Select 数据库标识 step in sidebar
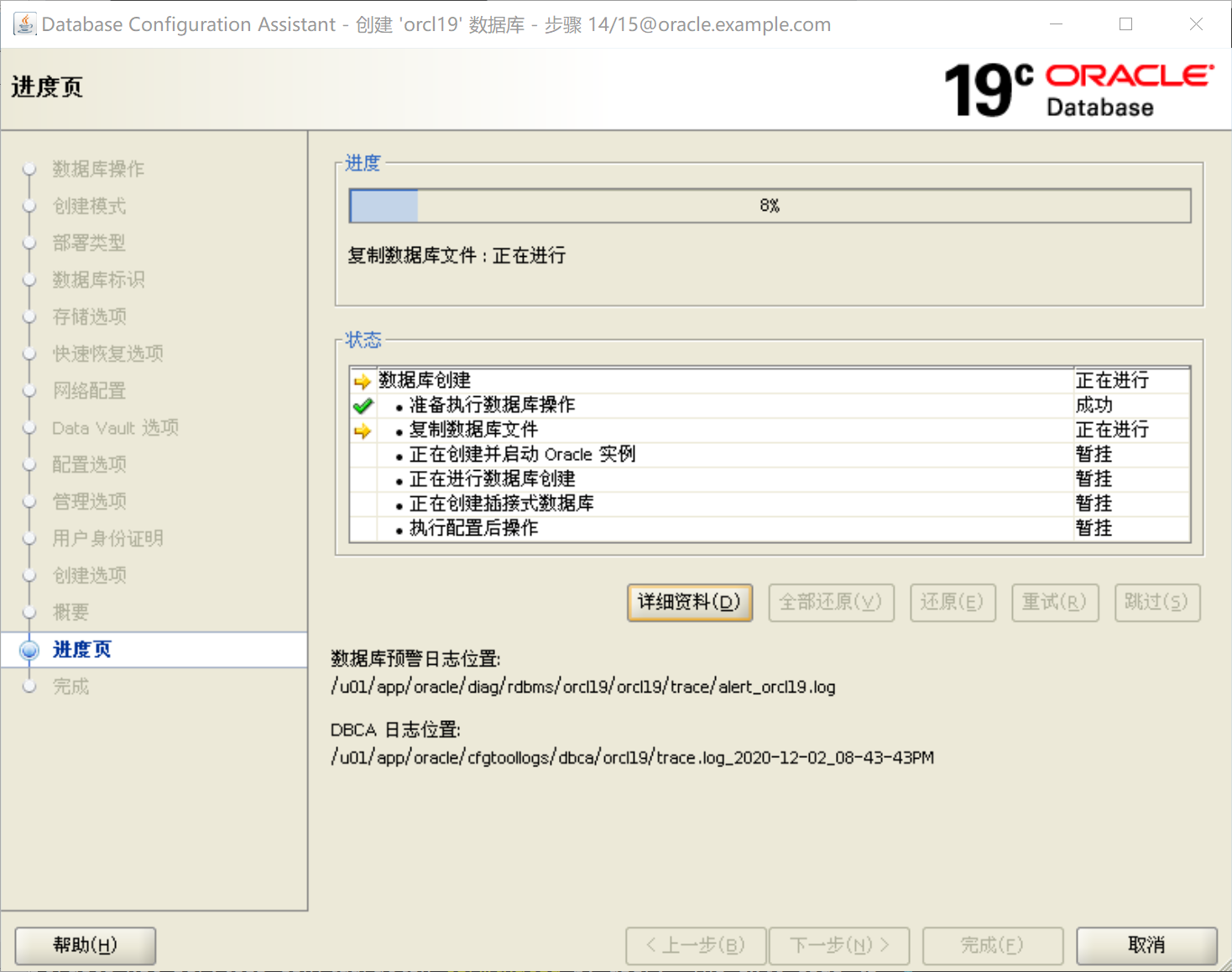This screenshot has height=972, width=1232. click(x=98, y=280)
